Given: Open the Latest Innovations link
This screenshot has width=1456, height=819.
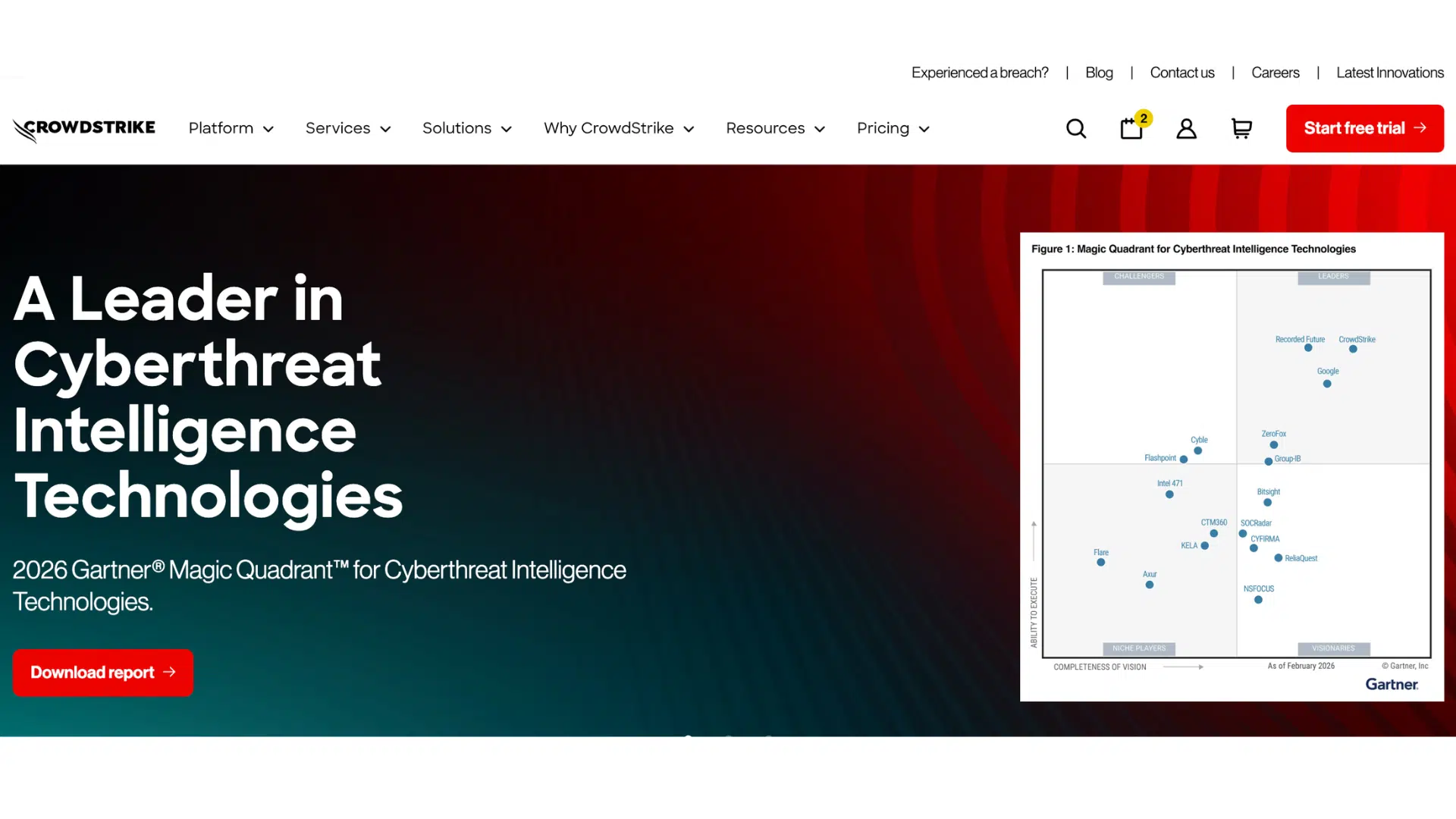Looking at the screenshot, I should (x=1389, y=73).
